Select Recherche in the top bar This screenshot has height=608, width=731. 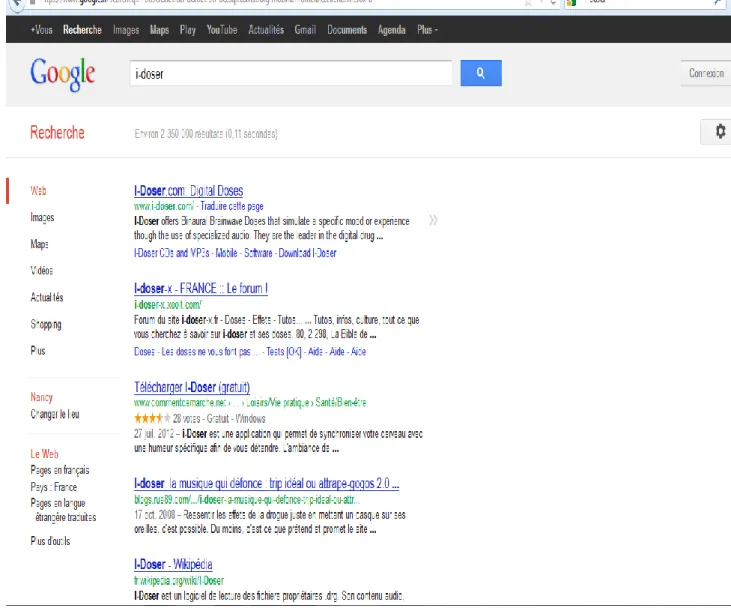pyautogui.click(x=82, y=30)
